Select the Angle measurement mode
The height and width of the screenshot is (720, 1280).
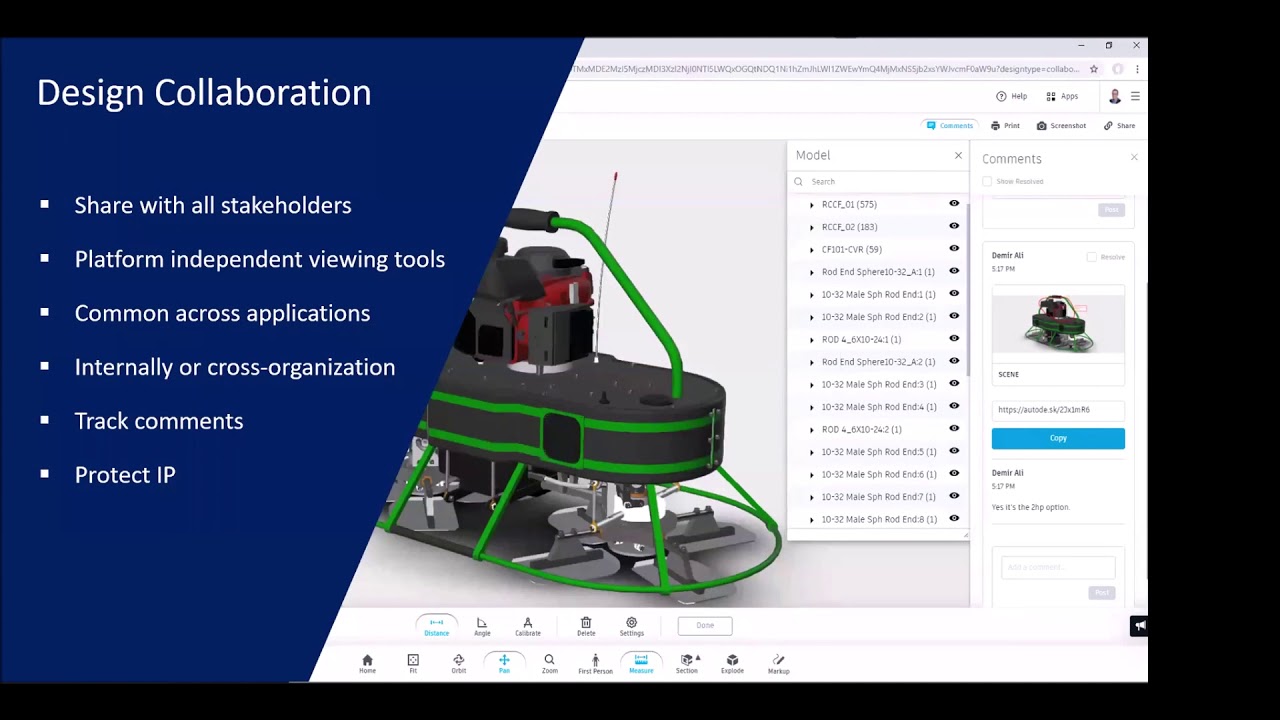482,626
